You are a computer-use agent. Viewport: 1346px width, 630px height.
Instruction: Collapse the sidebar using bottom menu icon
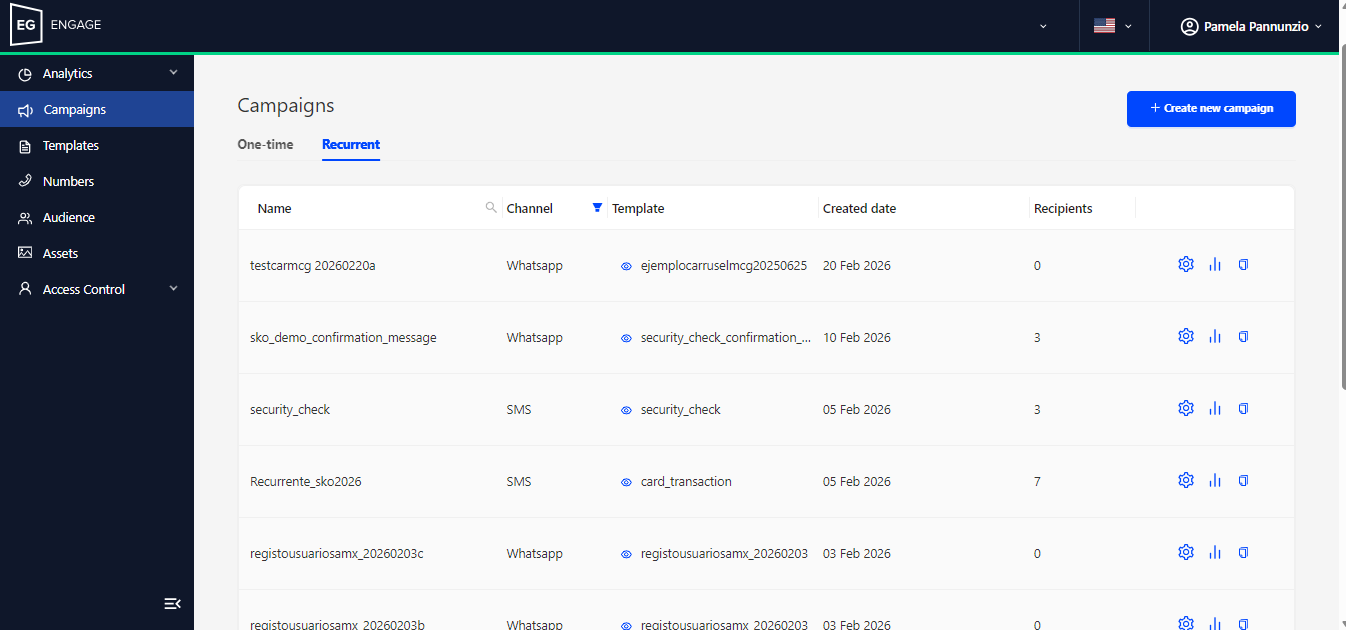pos(172,603)
